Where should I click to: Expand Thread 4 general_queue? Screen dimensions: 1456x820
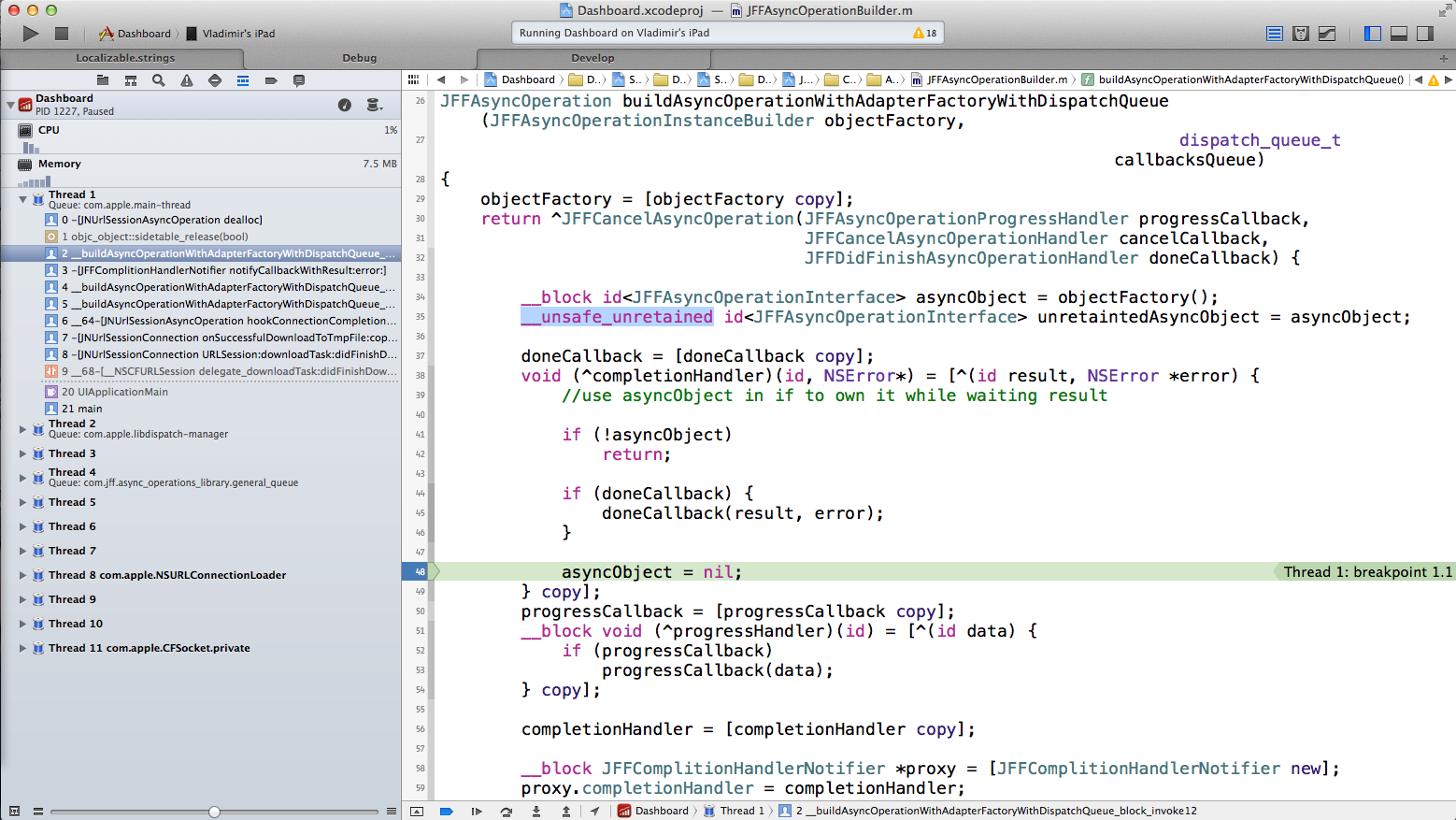pyautogui.click(x=23, y=478)
